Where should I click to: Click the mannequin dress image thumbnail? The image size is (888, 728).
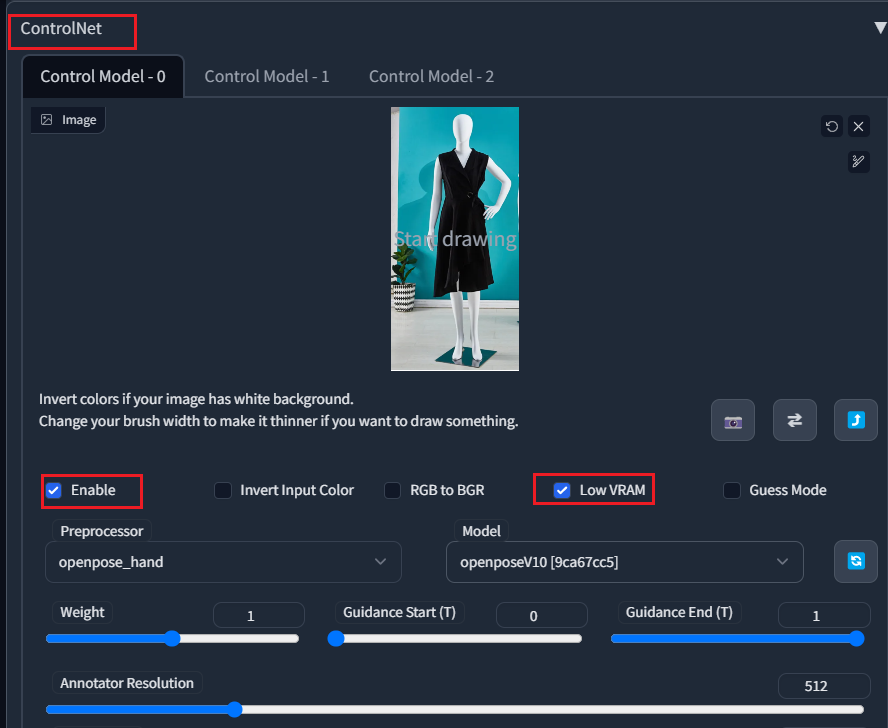pos(455,239)
